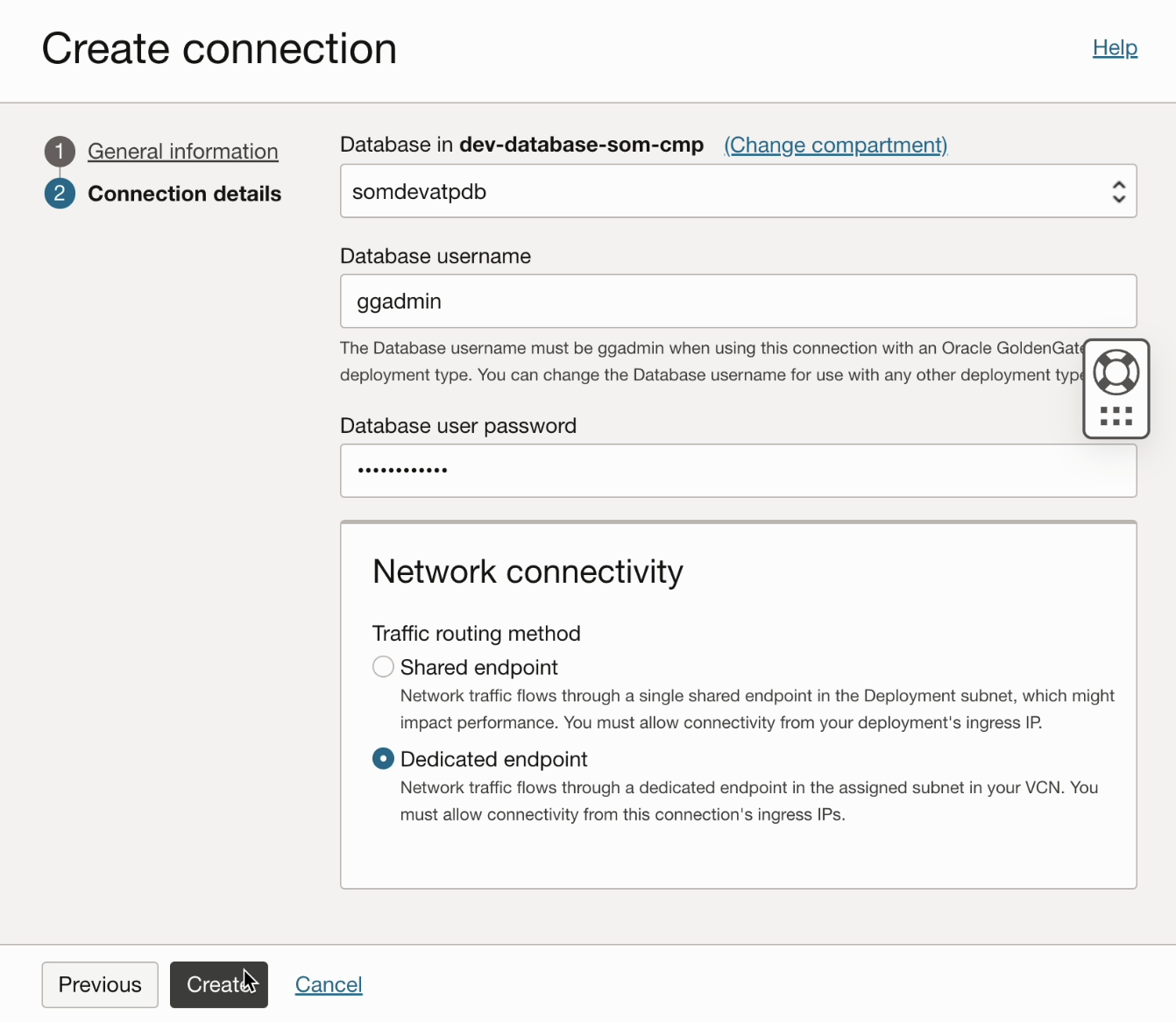Image resolution: width=1176 pixels, height=1022 pixels.
Task: Click the database selector chevron icon
Action: [x=1119, y=191]
